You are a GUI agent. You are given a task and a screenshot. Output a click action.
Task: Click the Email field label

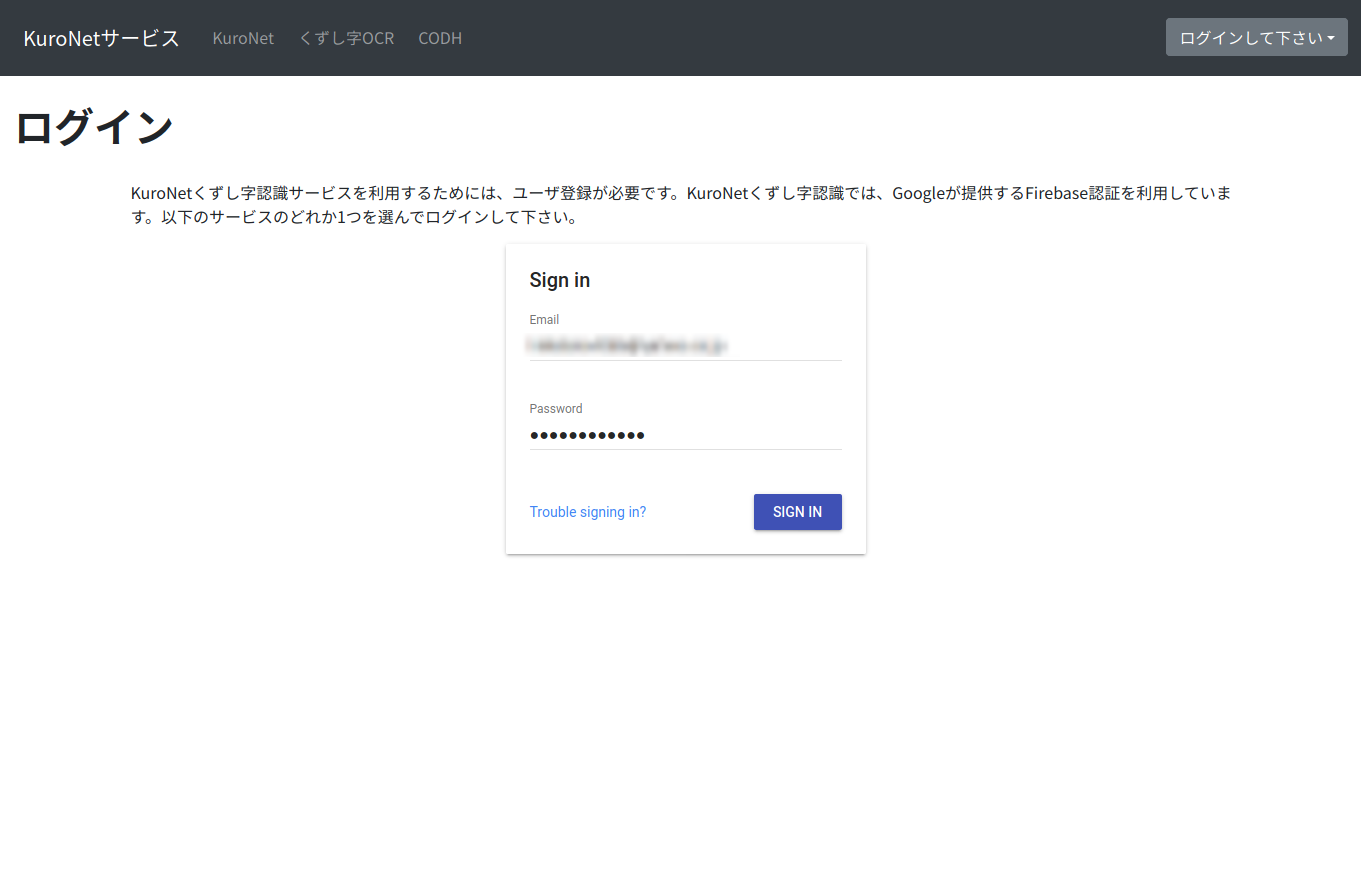click(544, 319)
